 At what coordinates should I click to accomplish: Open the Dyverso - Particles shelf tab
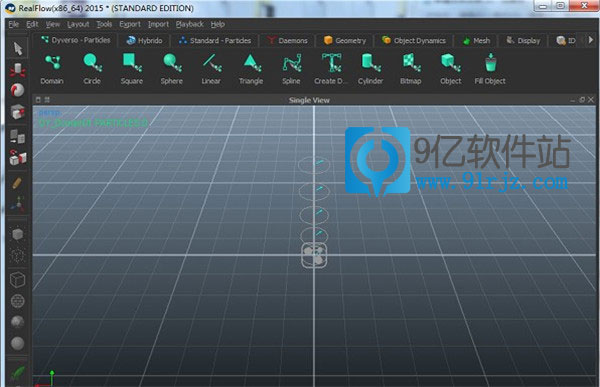click(x=75, y=40)
